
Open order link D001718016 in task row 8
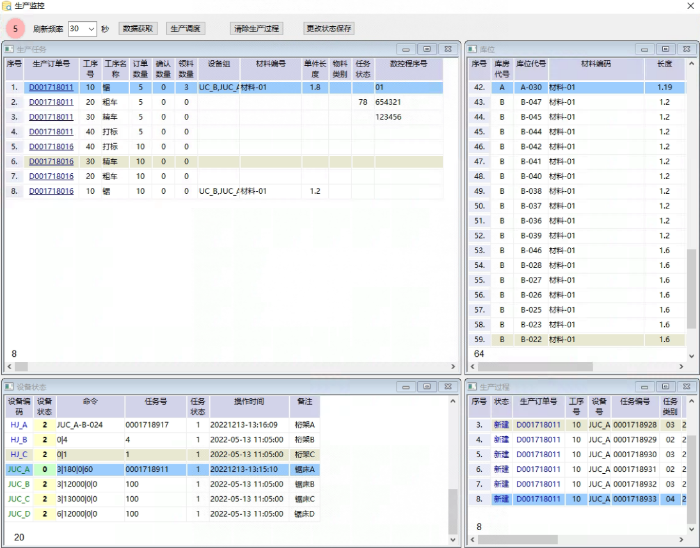click(51, 191)
